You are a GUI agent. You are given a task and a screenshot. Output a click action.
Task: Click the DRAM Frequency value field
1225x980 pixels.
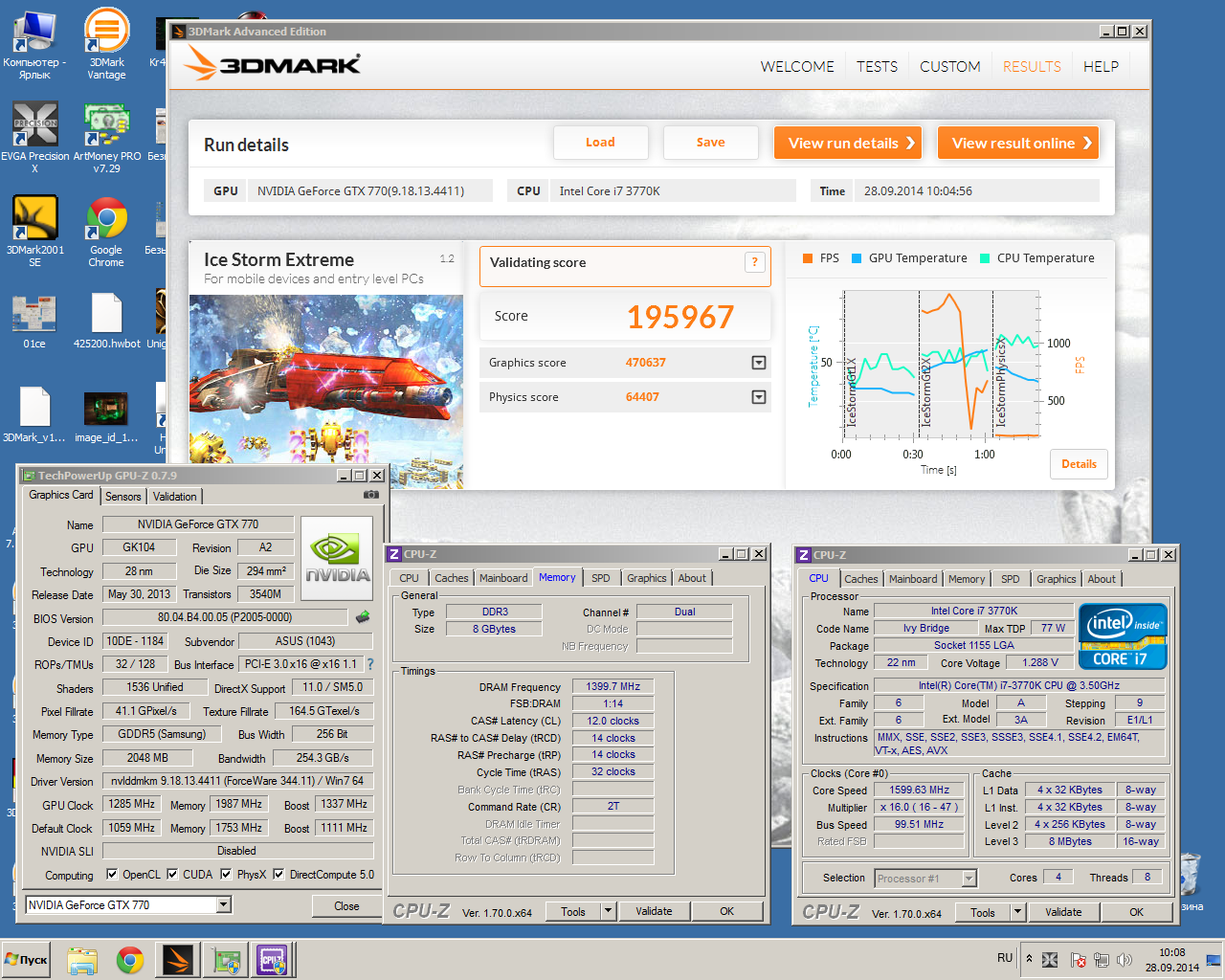tap(613, 686)
